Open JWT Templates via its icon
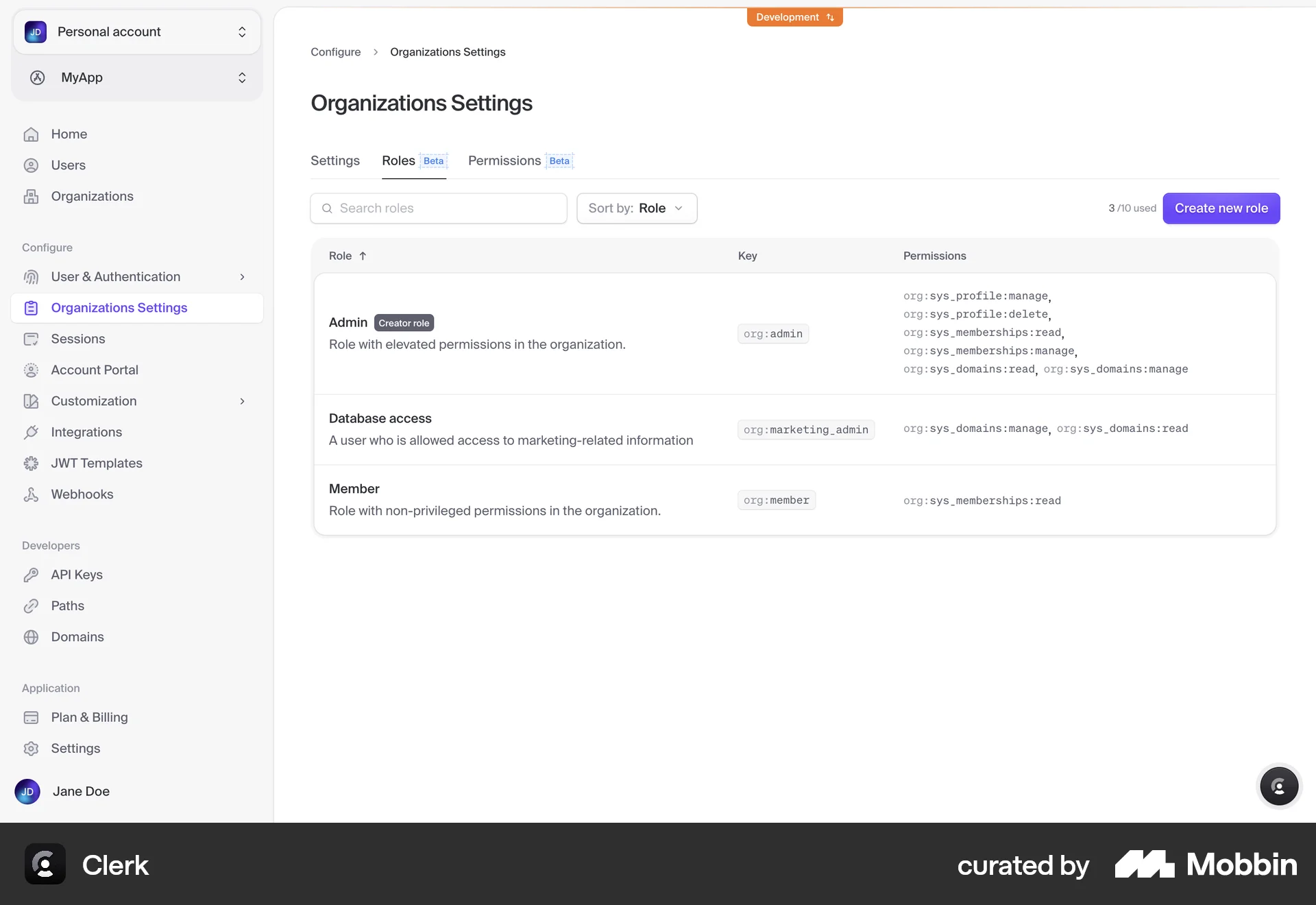Screen dimensions: 1316x905 click(32, 463)
